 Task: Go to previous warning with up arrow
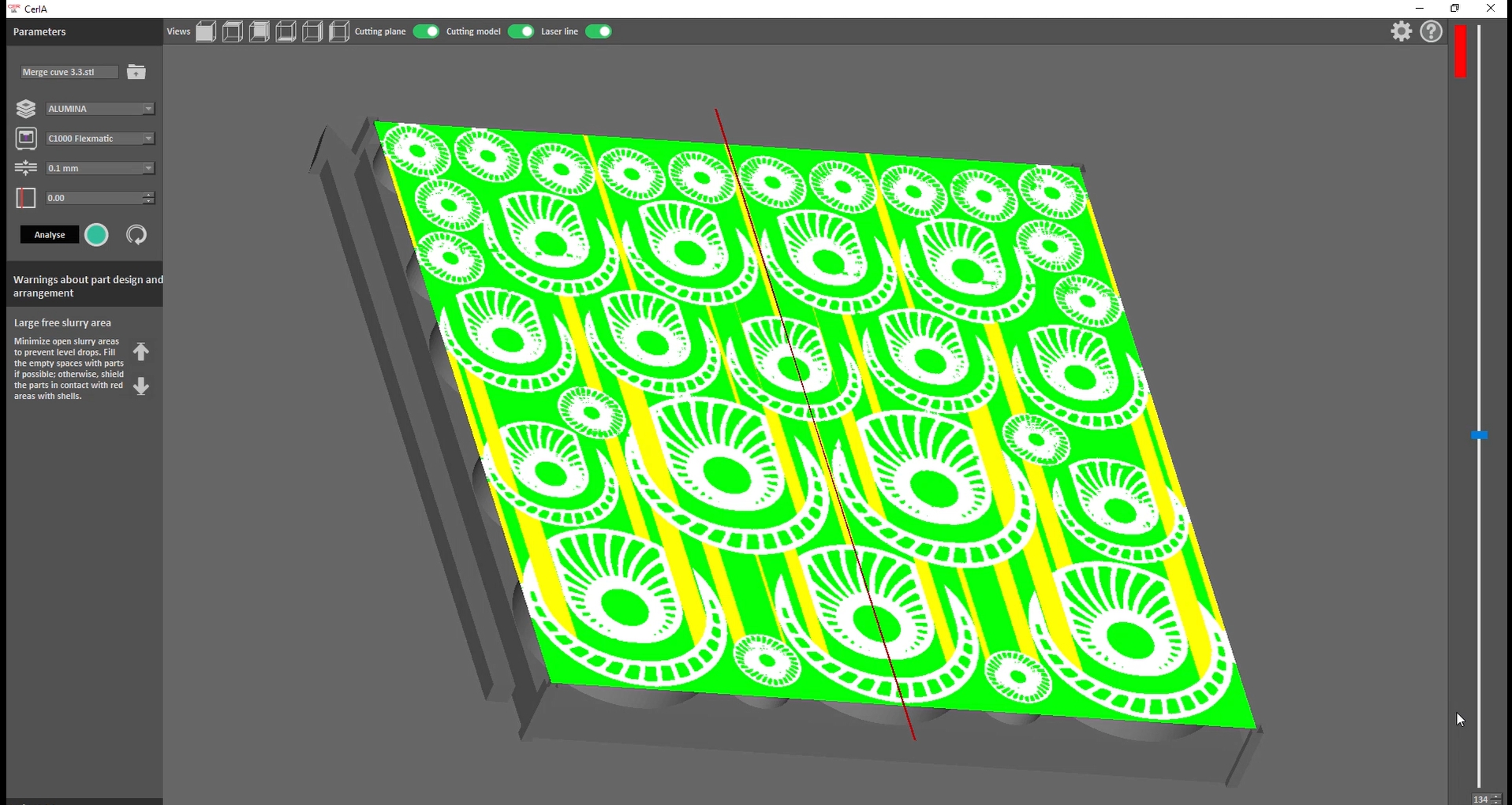141,352
